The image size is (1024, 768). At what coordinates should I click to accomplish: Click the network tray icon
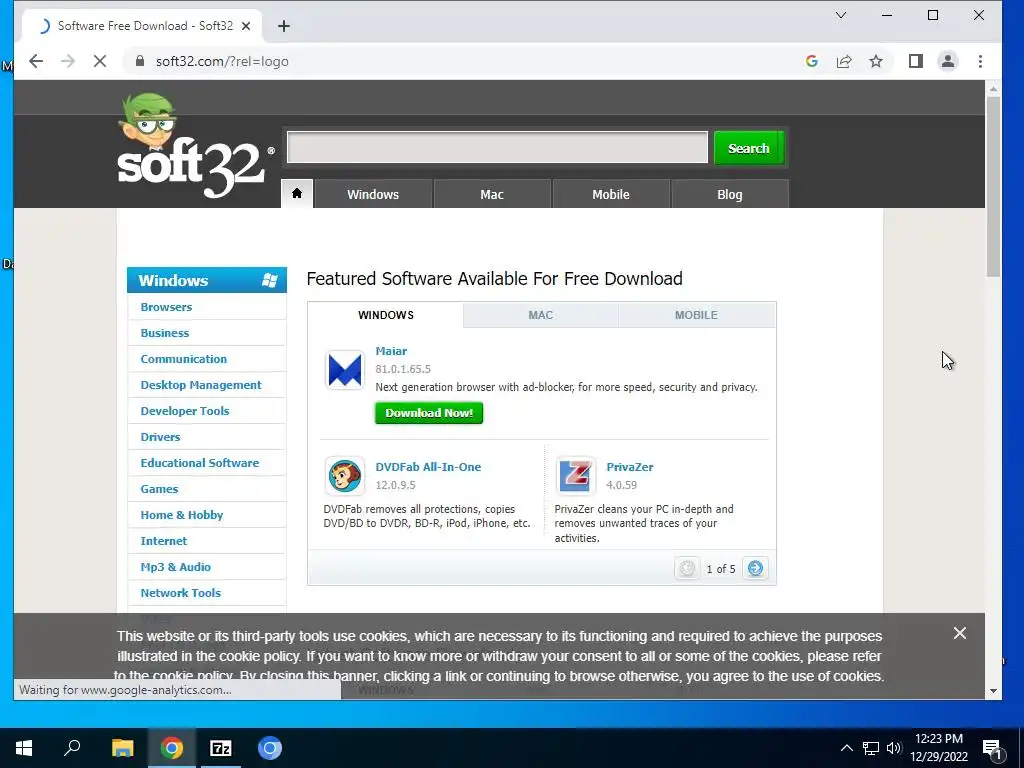pyautogui.click(x=871, y=748)
